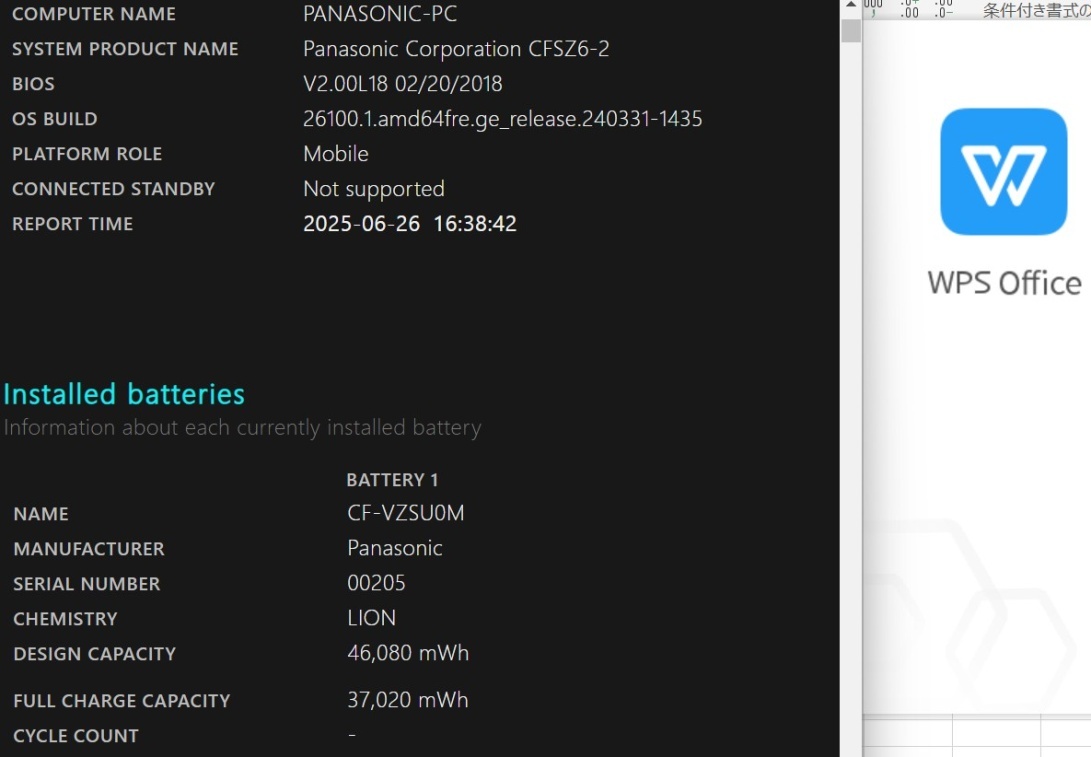Click the OS BUILD label

54,119
